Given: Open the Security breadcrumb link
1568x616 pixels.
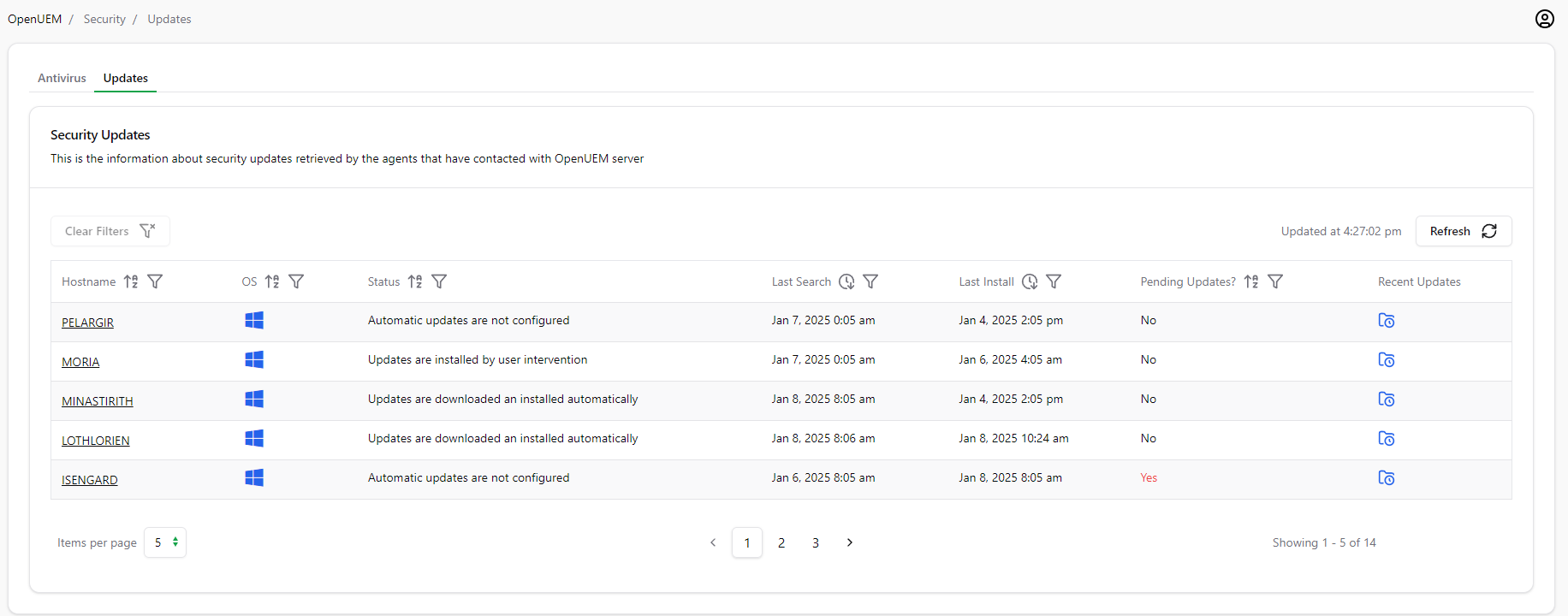Looking at the screenshot, I should (104, 19).
